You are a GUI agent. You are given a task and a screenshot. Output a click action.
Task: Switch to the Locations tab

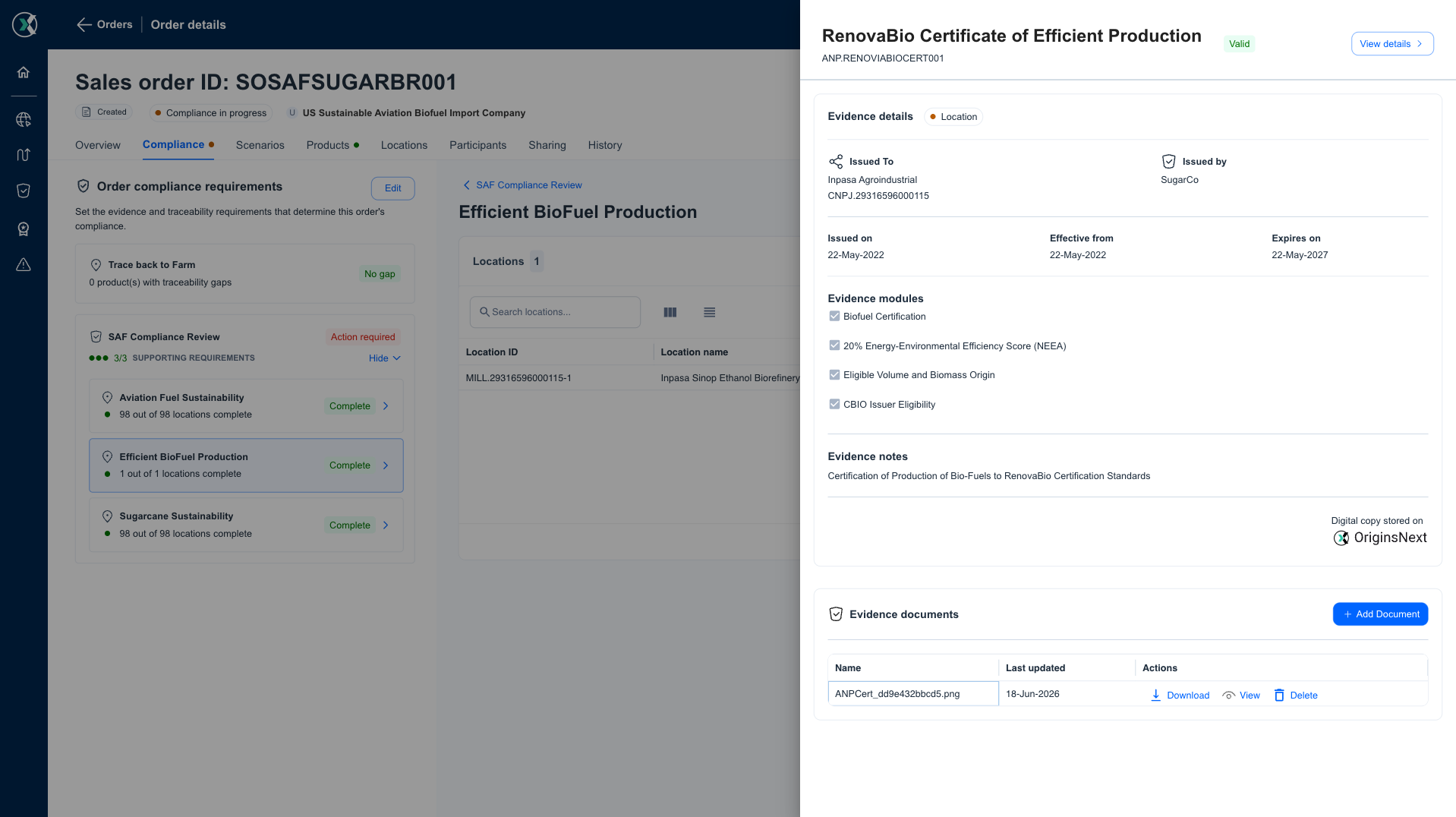(x=404, y=145)
